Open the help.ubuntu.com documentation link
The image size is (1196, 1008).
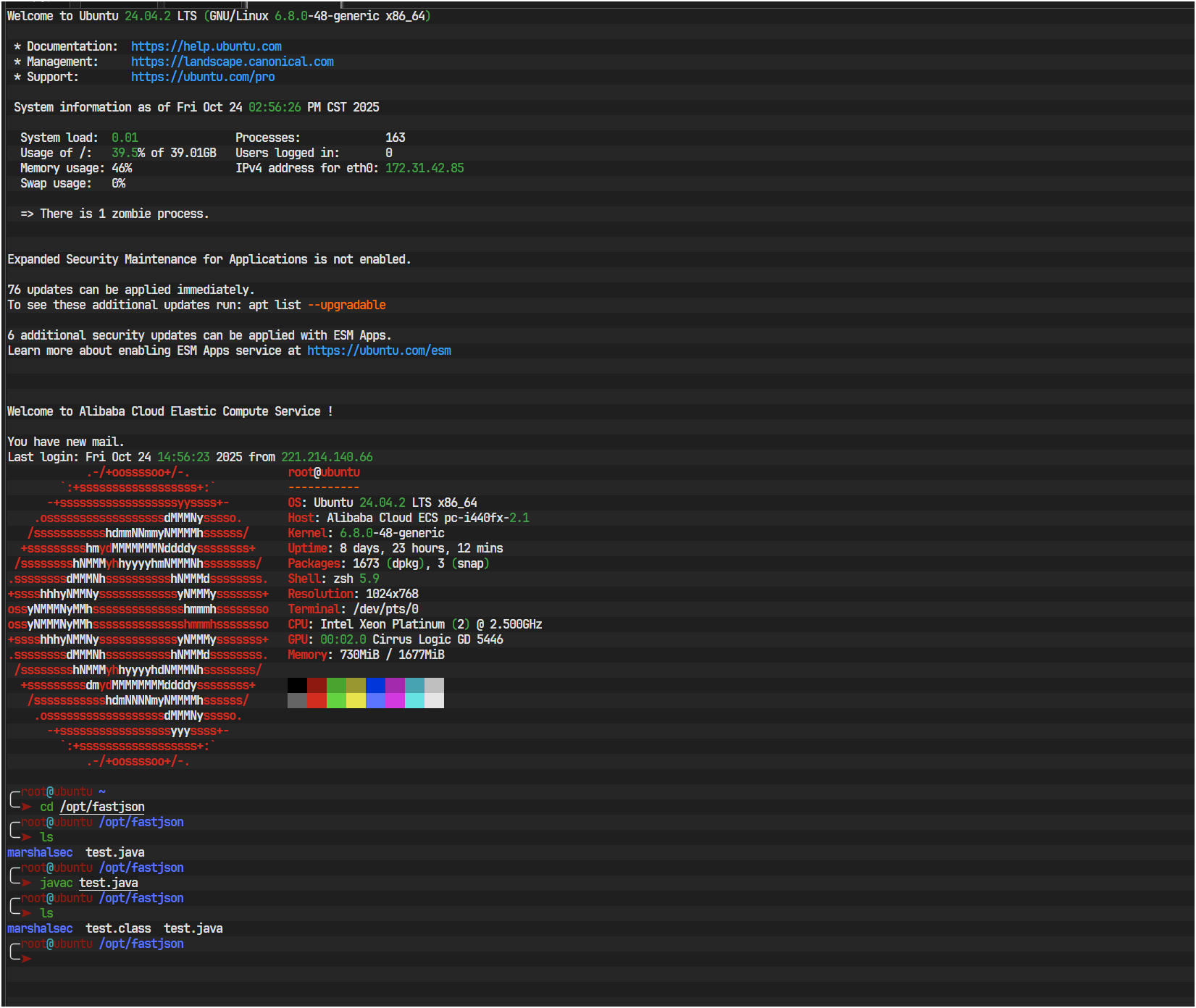pyautogui.click(x=206, y=46)
